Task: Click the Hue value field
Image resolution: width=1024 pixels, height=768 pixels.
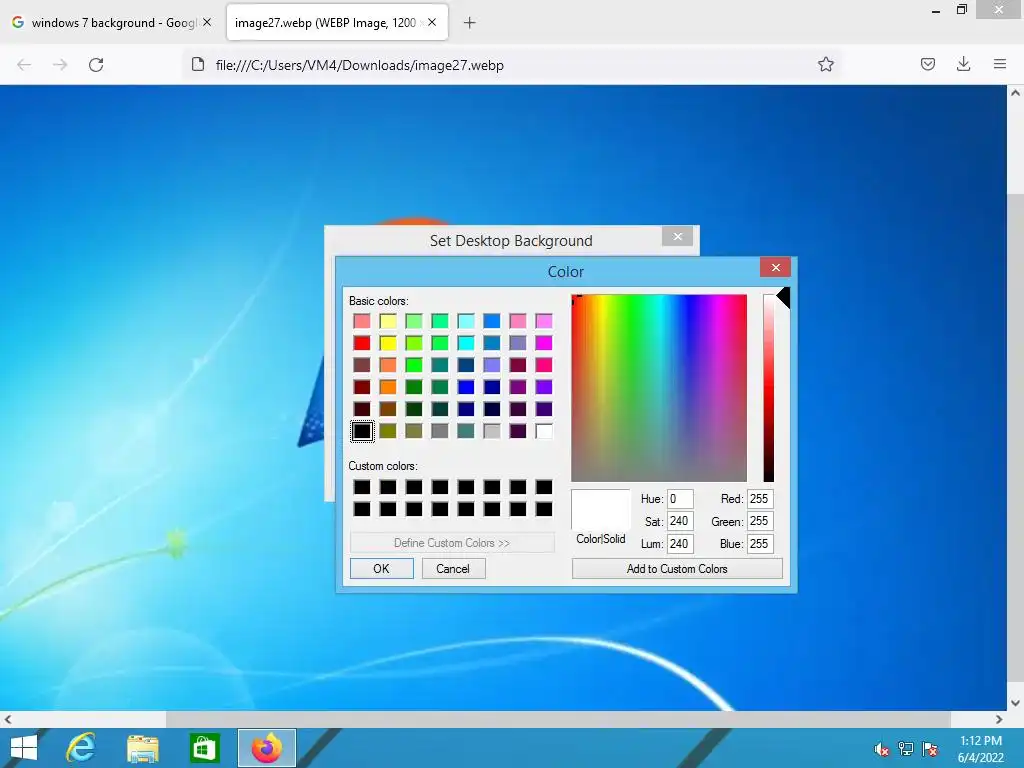Action: pyautogui.click(x=680, y=499)
